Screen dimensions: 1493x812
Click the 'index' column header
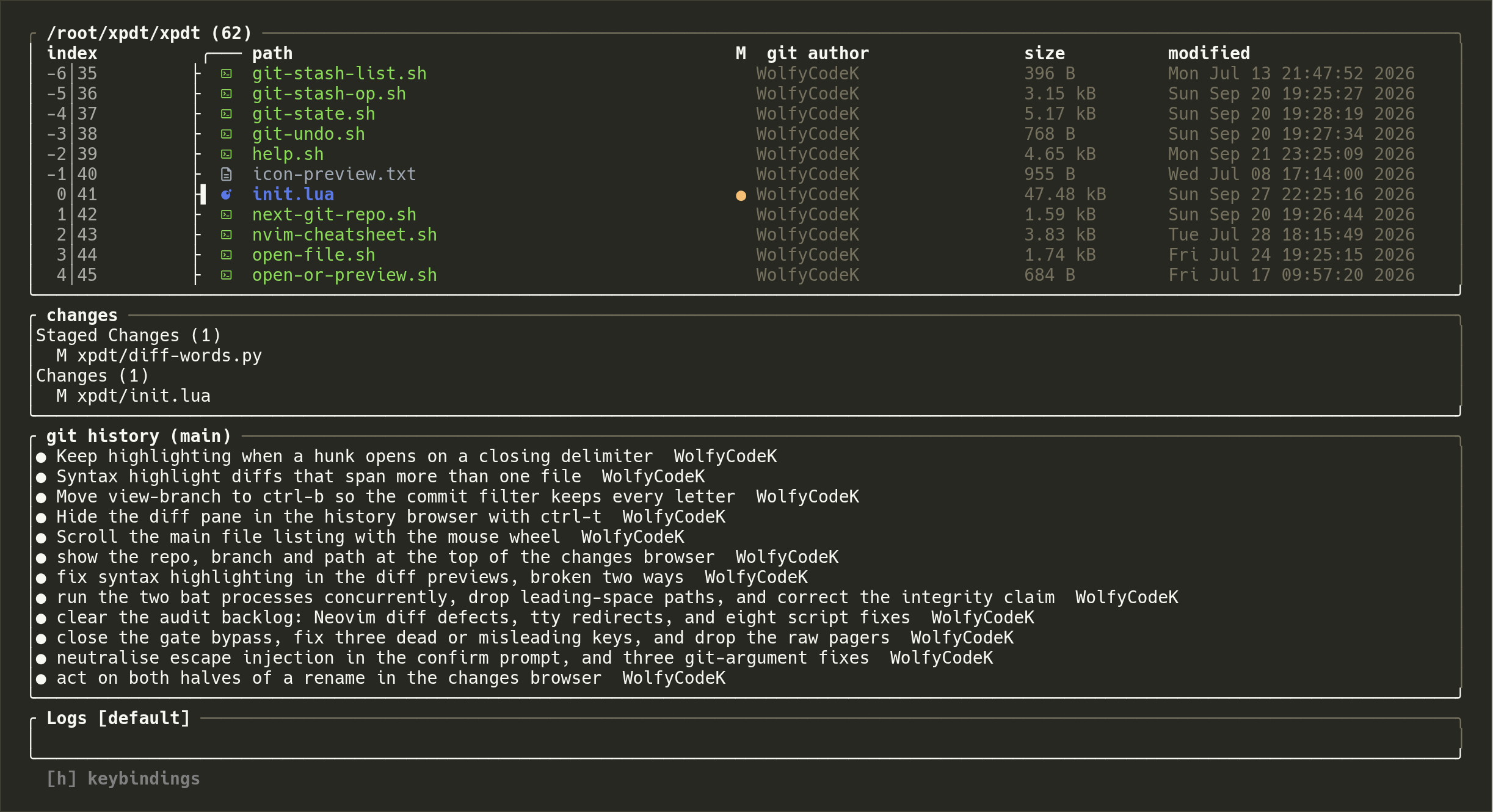(72, 54)
